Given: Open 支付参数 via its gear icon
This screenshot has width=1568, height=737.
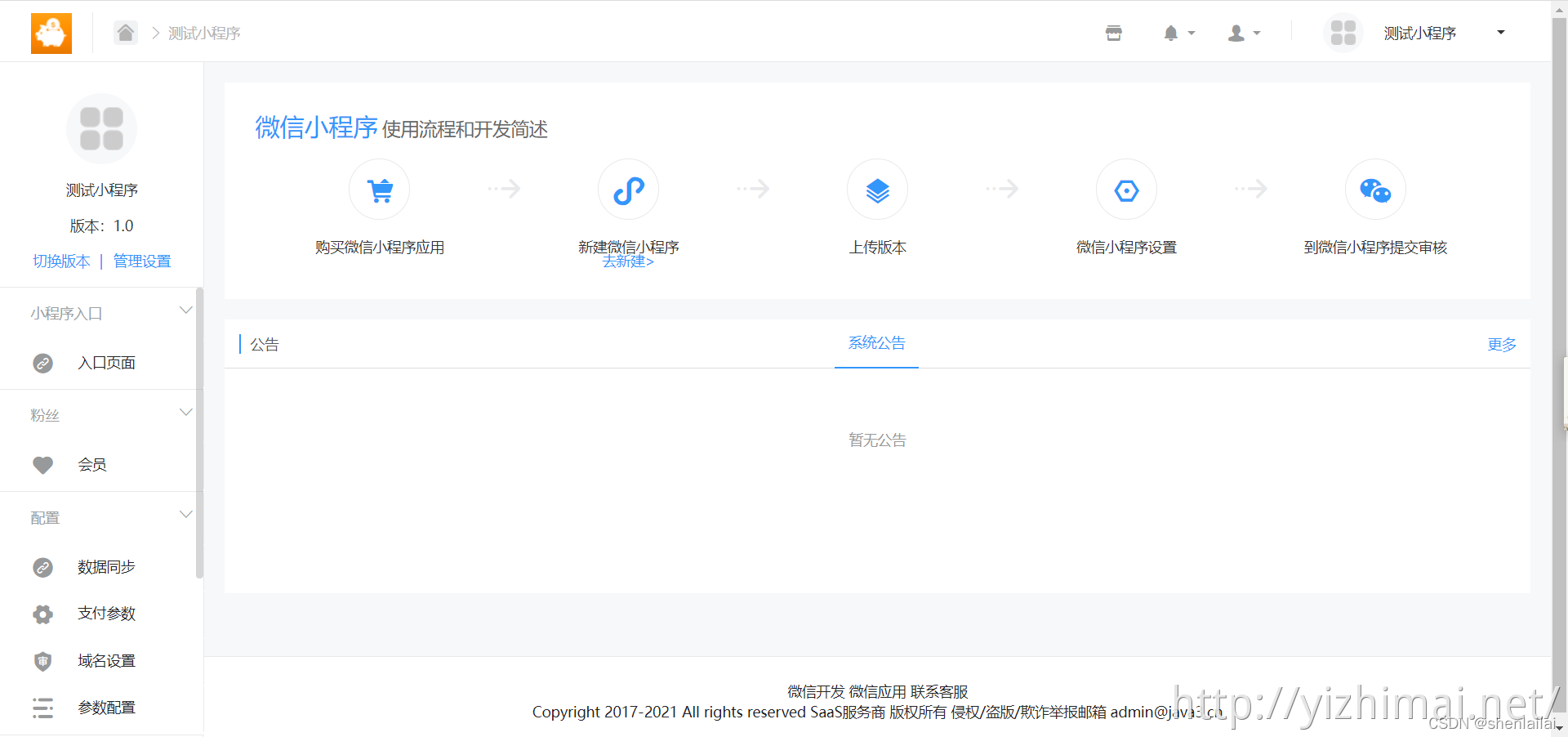Looking at the screenshot, I should tap(42, 614).
